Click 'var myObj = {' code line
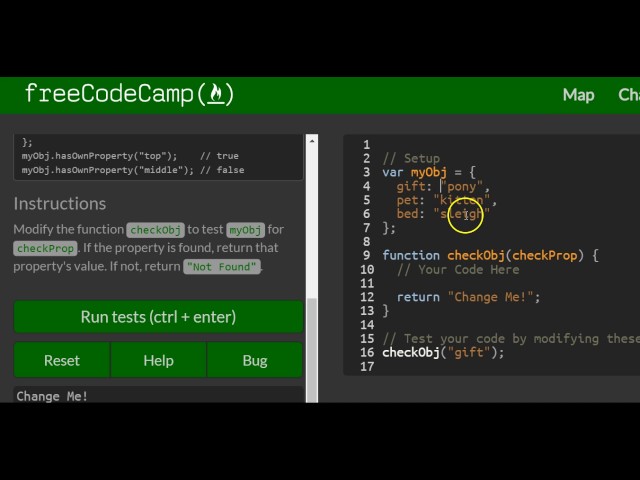 coord(429,172)
